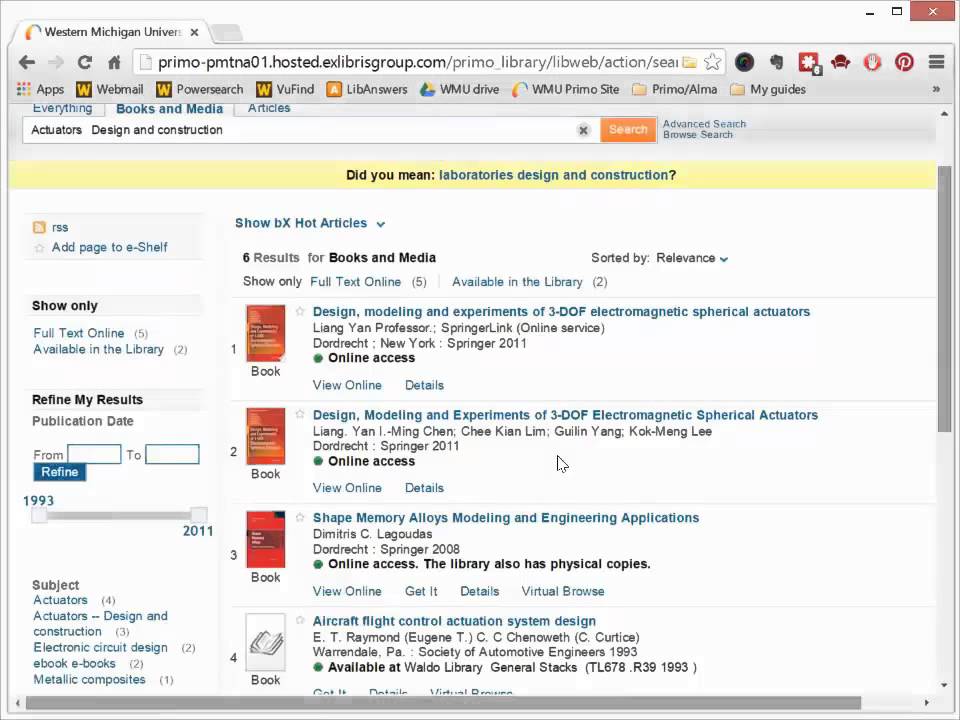Click the horizontal page scrollbar
Screen dimensions: 960x720
[x=443, y=702]
